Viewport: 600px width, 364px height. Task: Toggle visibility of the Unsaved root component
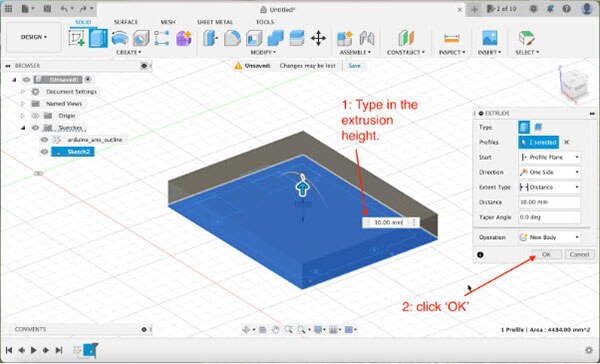pyautogui.click(x=26, y=80)
